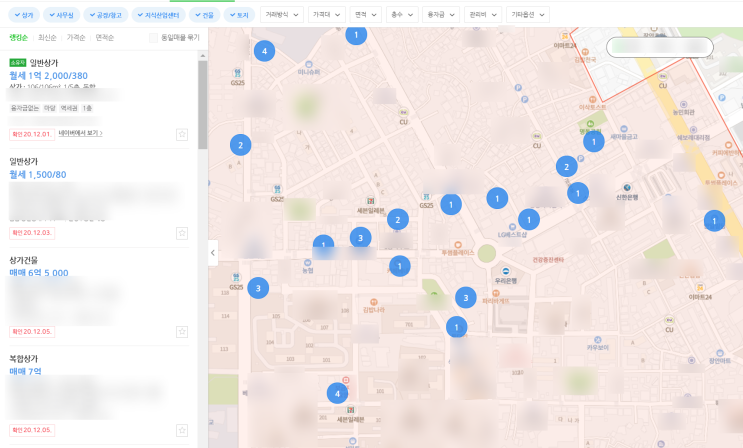Click the 미니슈퍼 map icon
Viewport: 743px width, 448px height.
[309, 64]
